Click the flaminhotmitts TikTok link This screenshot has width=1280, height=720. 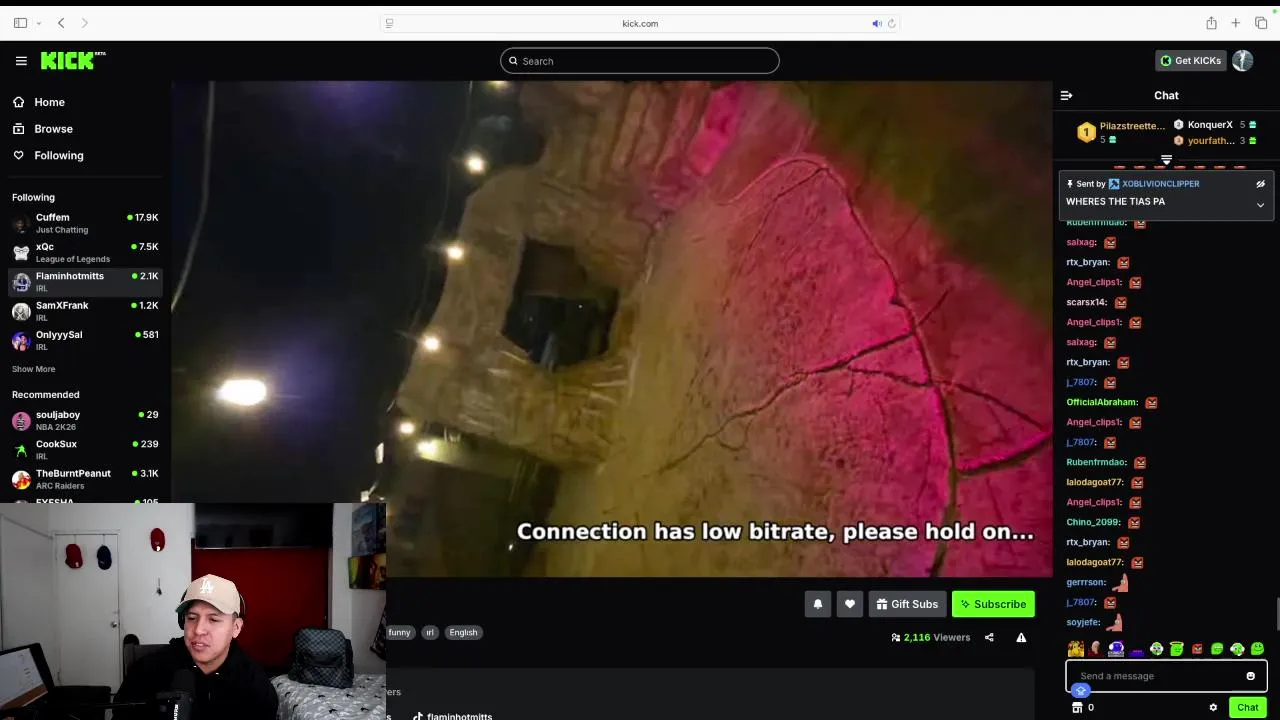pyautogui.click(x=452, y=715)
